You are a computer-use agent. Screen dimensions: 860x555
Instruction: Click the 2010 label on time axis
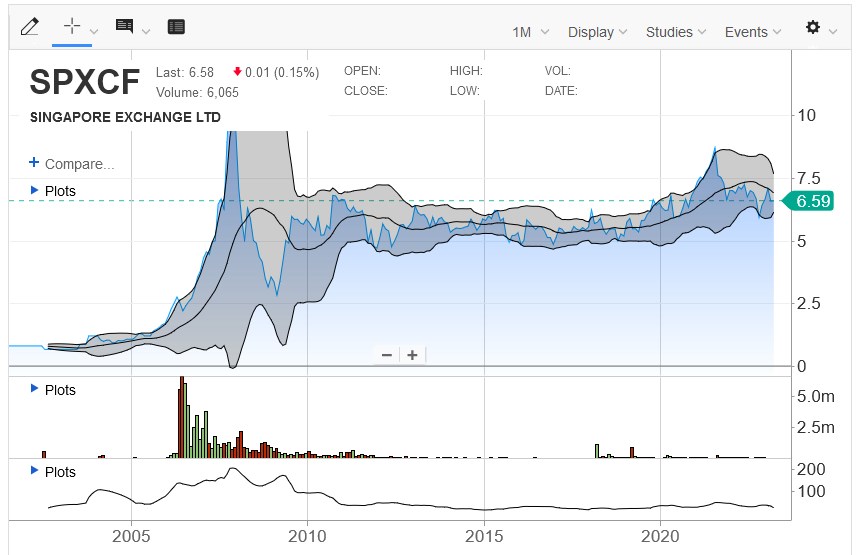(307, 536)
